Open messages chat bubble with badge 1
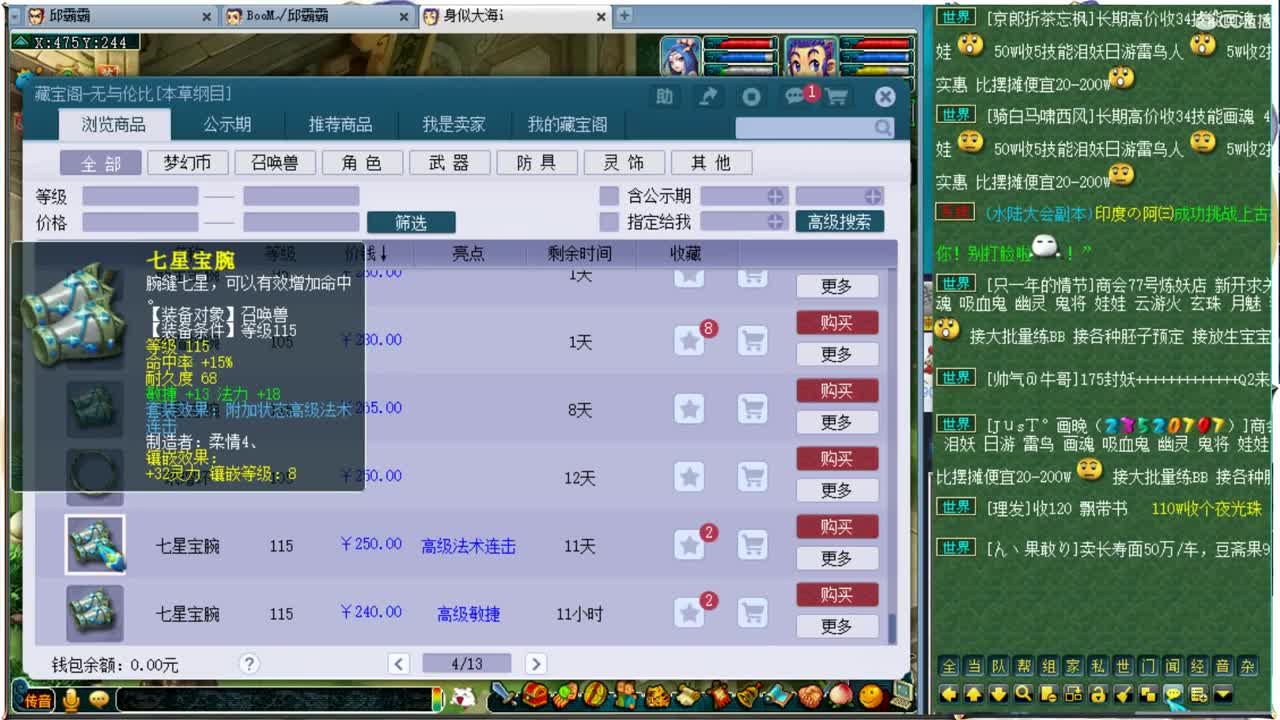 tap(797, 96)
